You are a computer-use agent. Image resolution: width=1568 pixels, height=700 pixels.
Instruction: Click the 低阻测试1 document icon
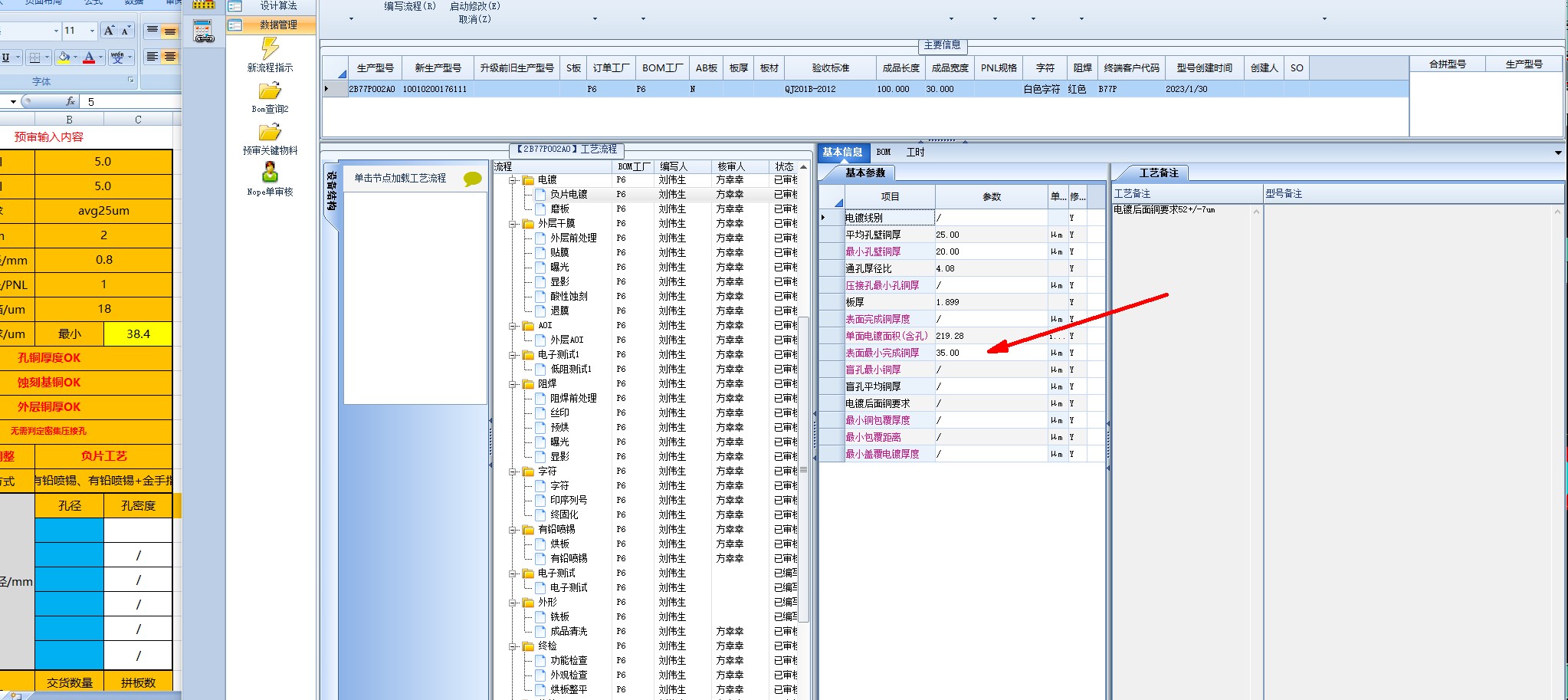click(540, 370)
